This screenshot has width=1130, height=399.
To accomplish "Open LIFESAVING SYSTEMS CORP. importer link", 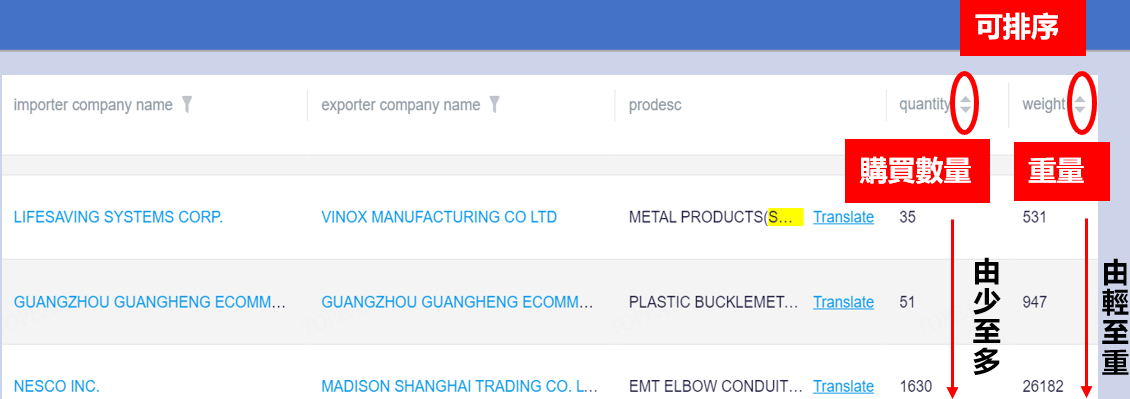I will coord(118,217).
